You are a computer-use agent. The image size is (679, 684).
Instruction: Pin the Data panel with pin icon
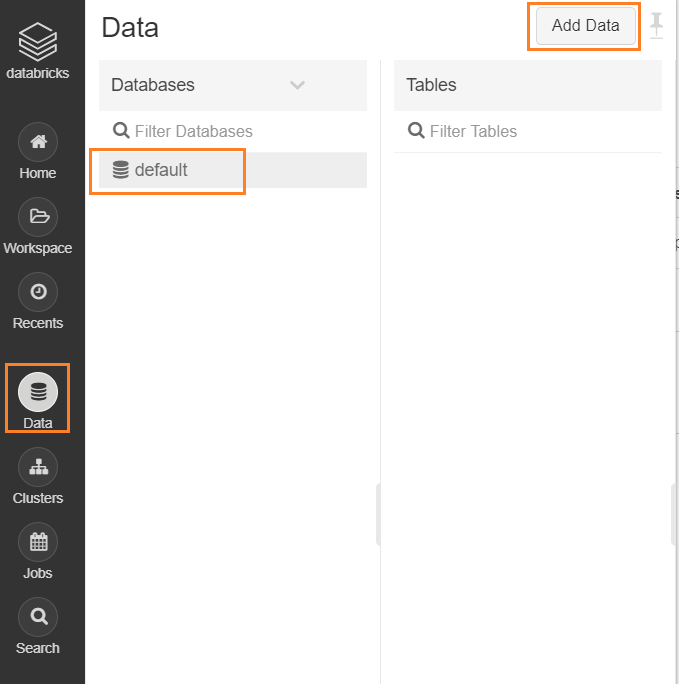[656, 26]
